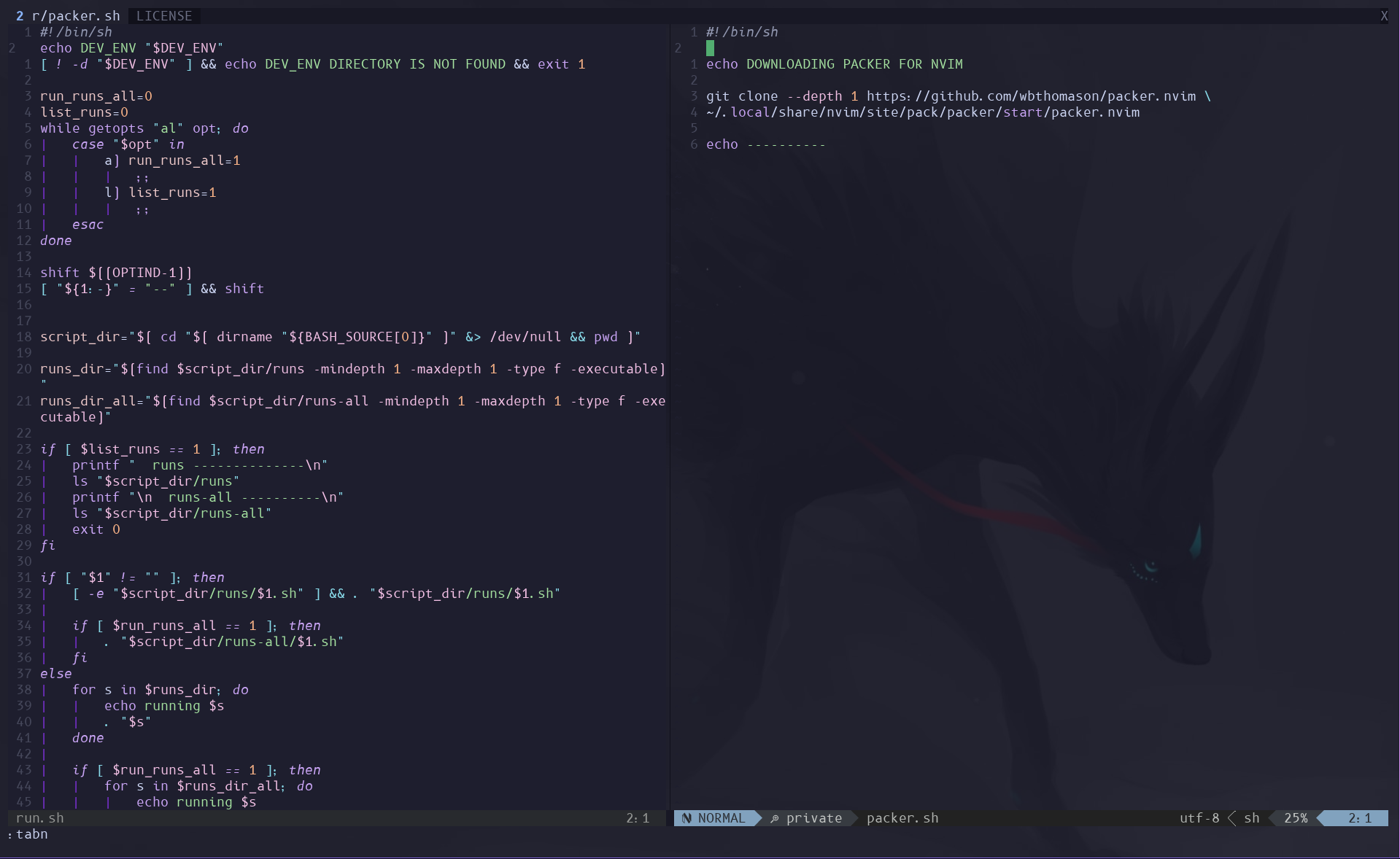The image size is (1400, 859).
Task: Click the :tabn command line text
Action: coord(28,834)
